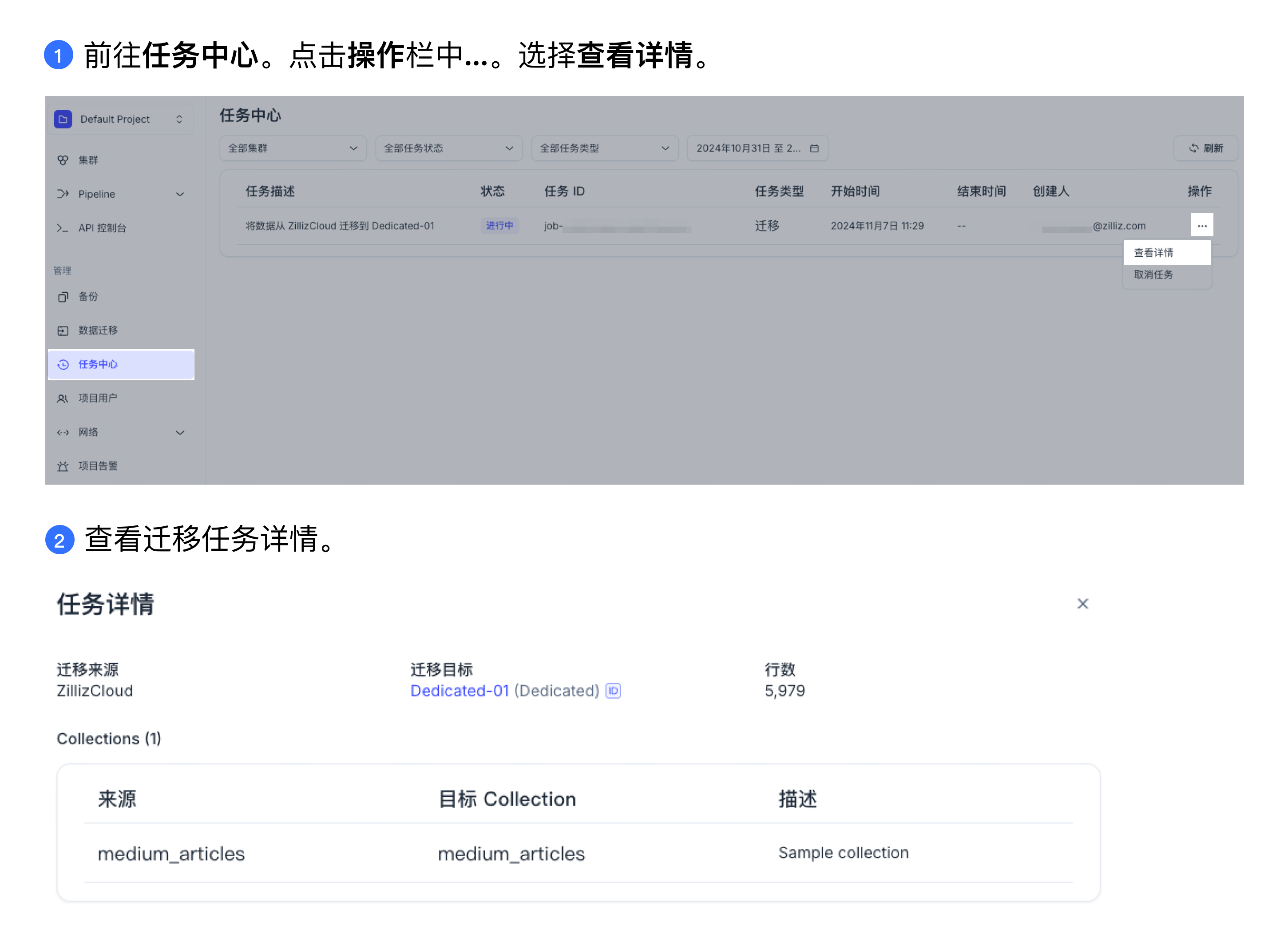Close the 任务详情 dialog
The height and width of the screenshot is (946, 1288).
click(1082, 604)
